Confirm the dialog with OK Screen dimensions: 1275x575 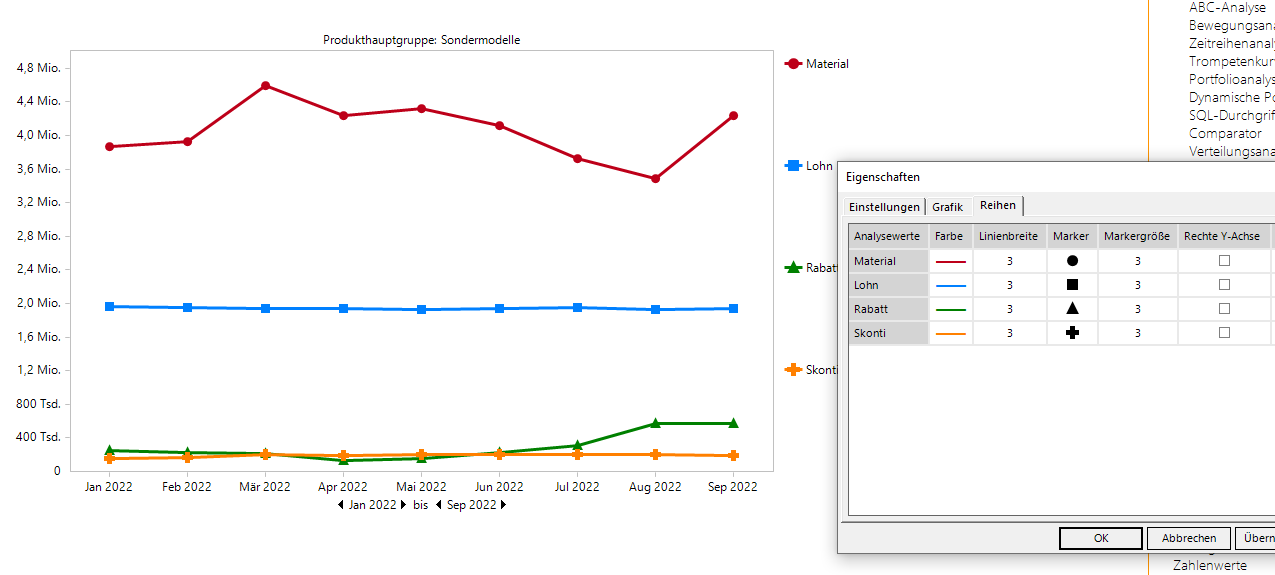pyautogui.click(x=1100, y=538)
